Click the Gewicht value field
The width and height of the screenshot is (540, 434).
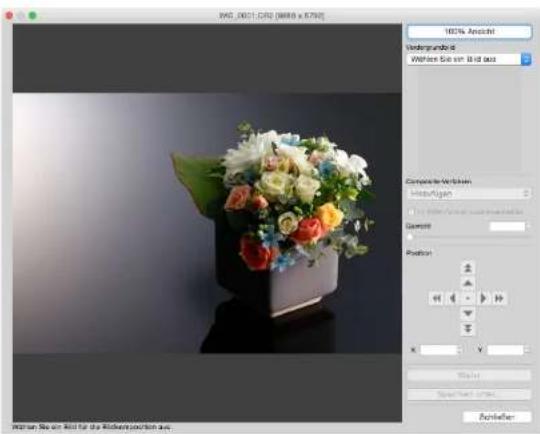coord(507,226)
